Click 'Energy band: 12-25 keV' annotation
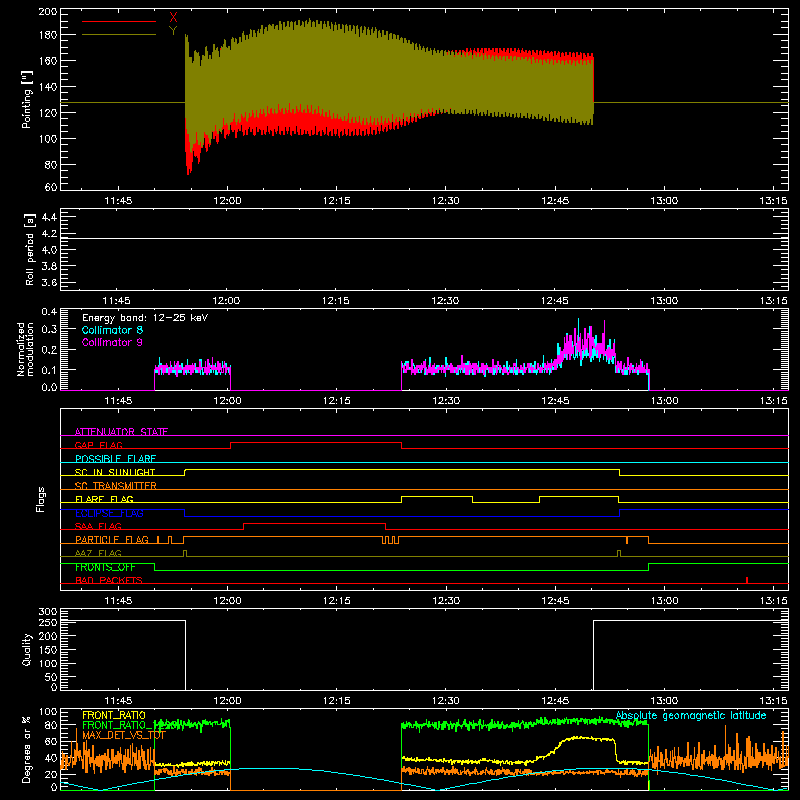 [x=145, y=318]
